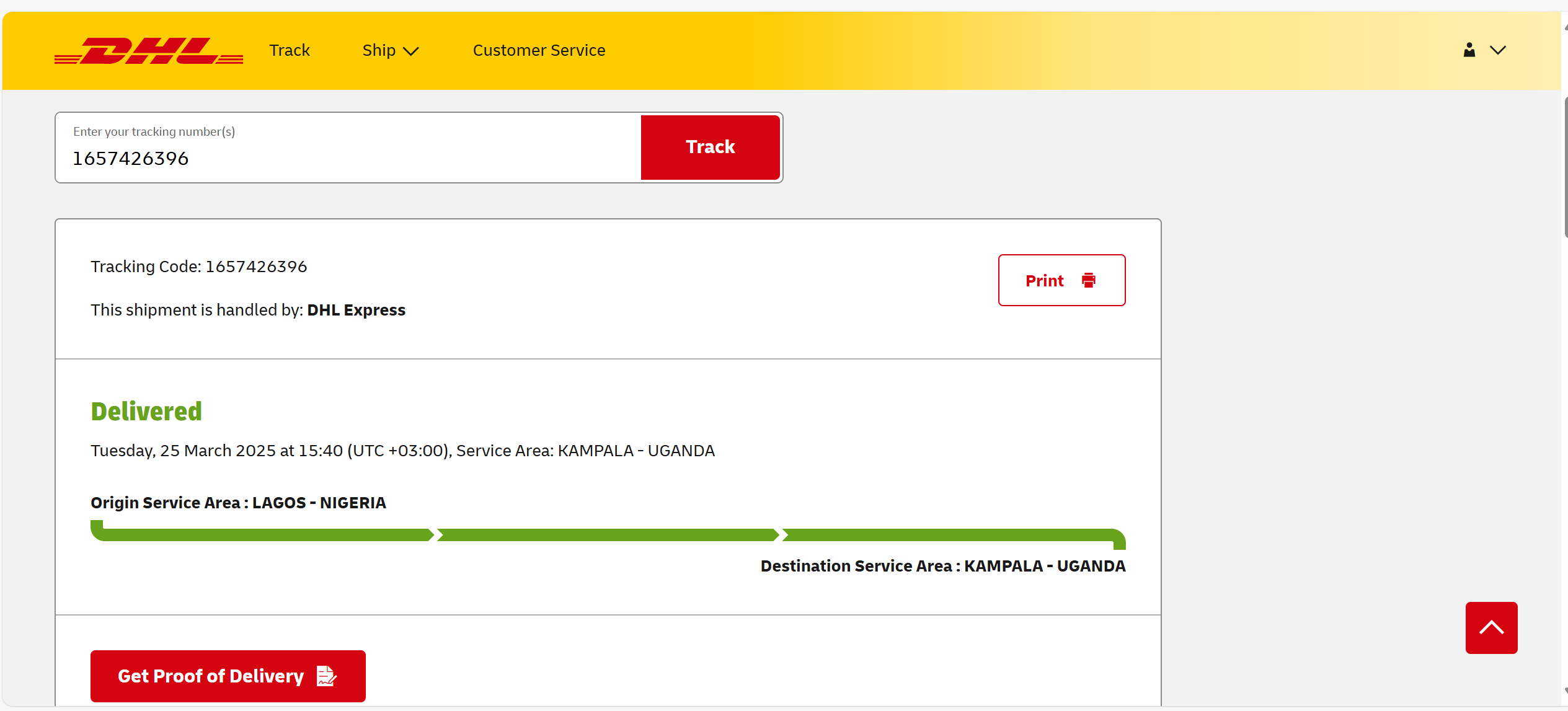Click Get Proof of Delivery button
The height and width of the screenshot is (711, 1568).
coord(228,676)
